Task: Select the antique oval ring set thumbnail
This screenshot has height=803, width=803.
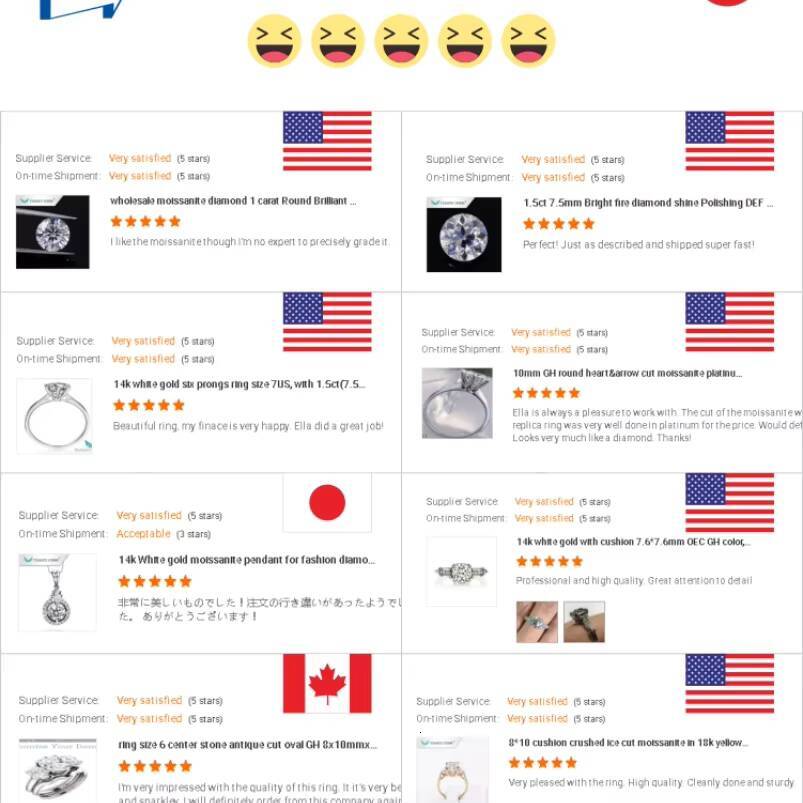Action: pyautogui.click(x=57, y=770)
